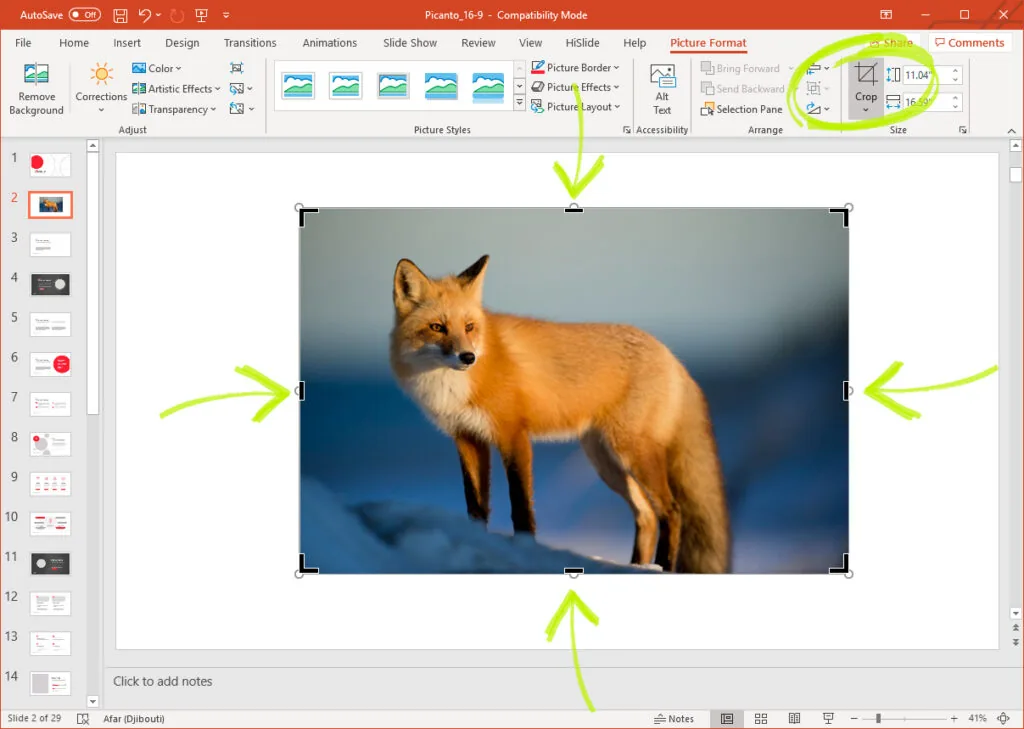The image size is (1024, 729).
Task: Click the spell check status icon
Action: 83,719
